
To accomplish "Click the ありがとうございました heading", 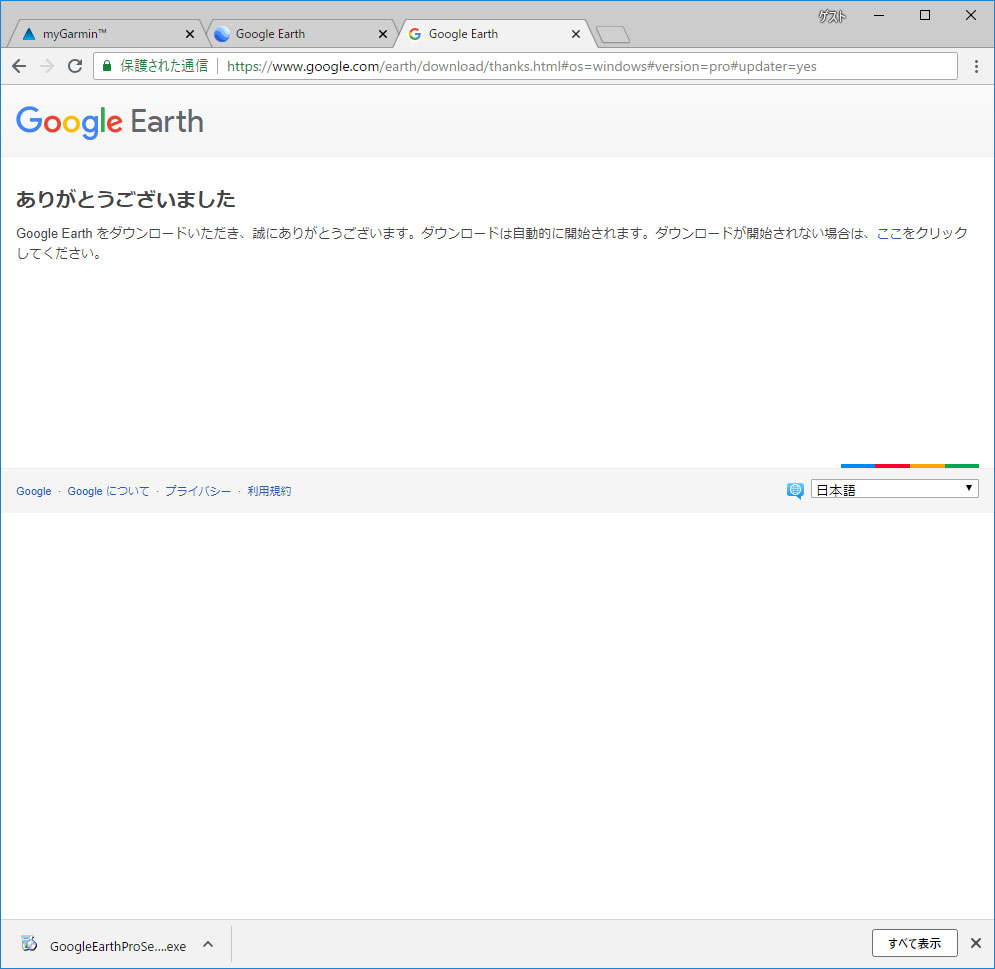I will coord(126,199).
